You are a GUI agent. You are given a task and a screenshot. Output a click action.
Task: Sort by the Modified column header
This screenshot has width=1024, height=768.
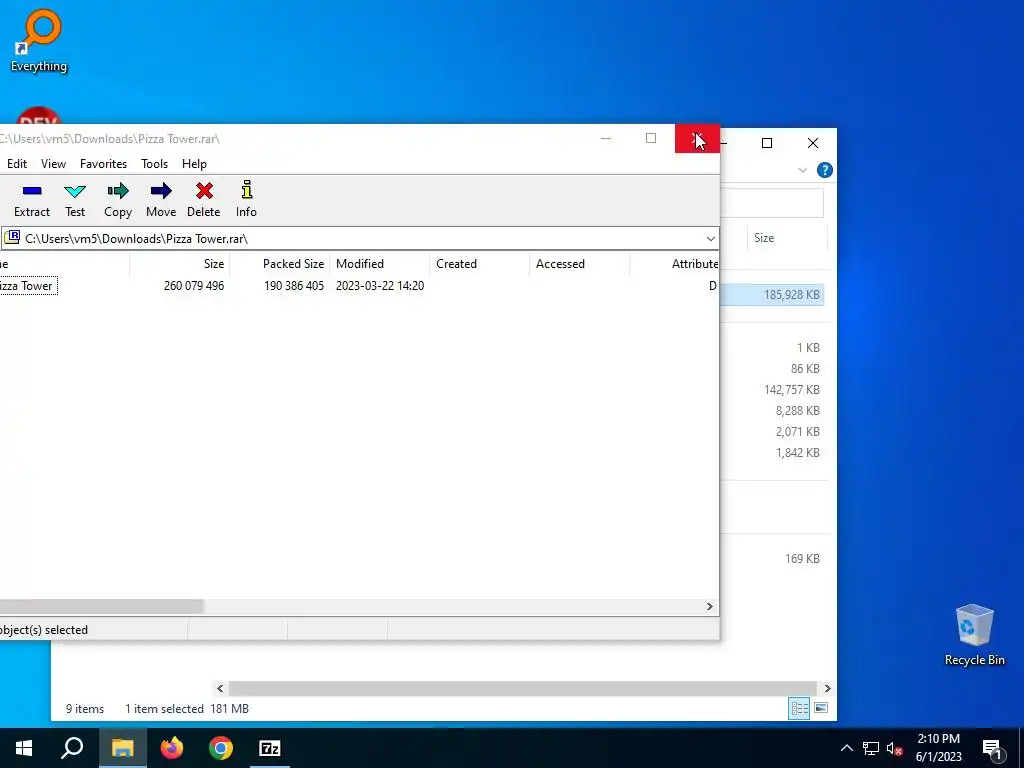click(379, 264)
